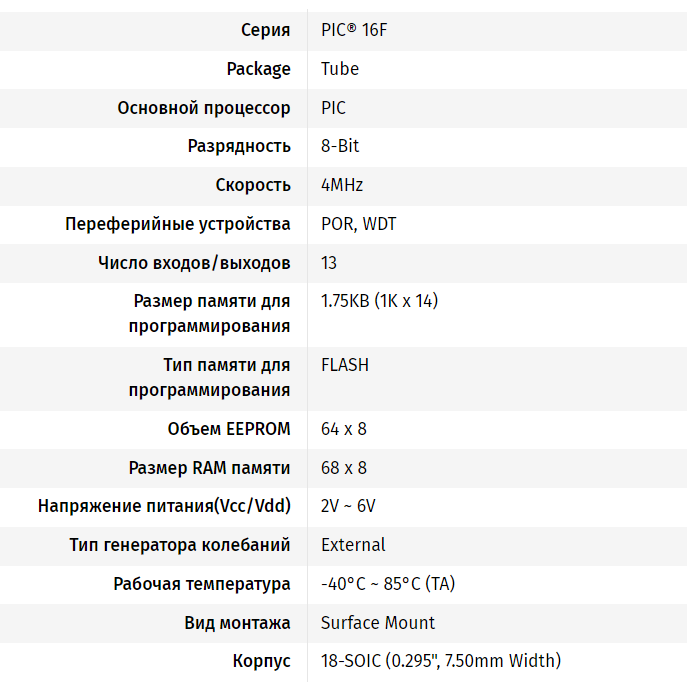Click the "Основной процессор" label

pos(204,108)
